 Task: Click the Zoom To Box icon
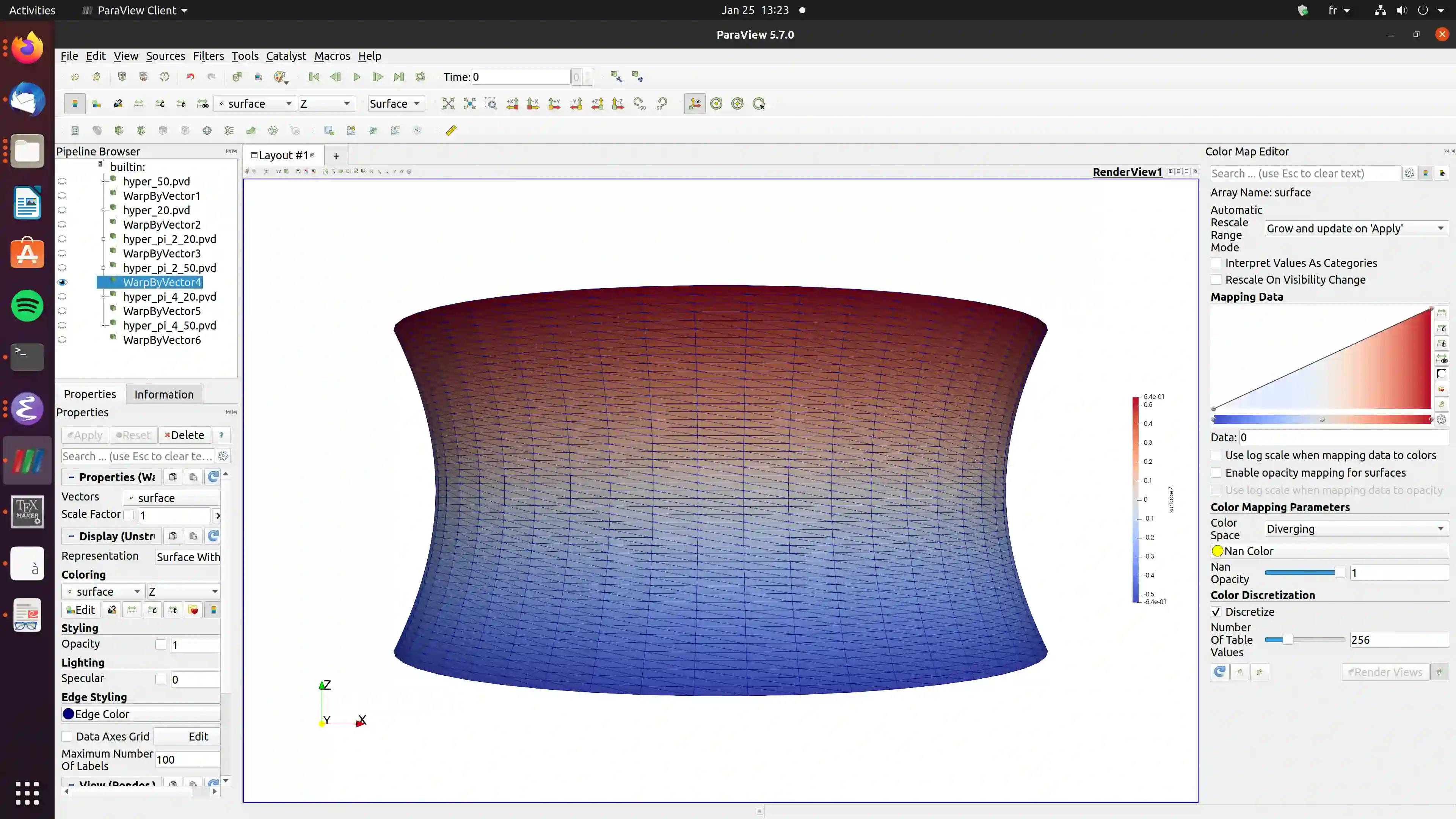[491, 104]
